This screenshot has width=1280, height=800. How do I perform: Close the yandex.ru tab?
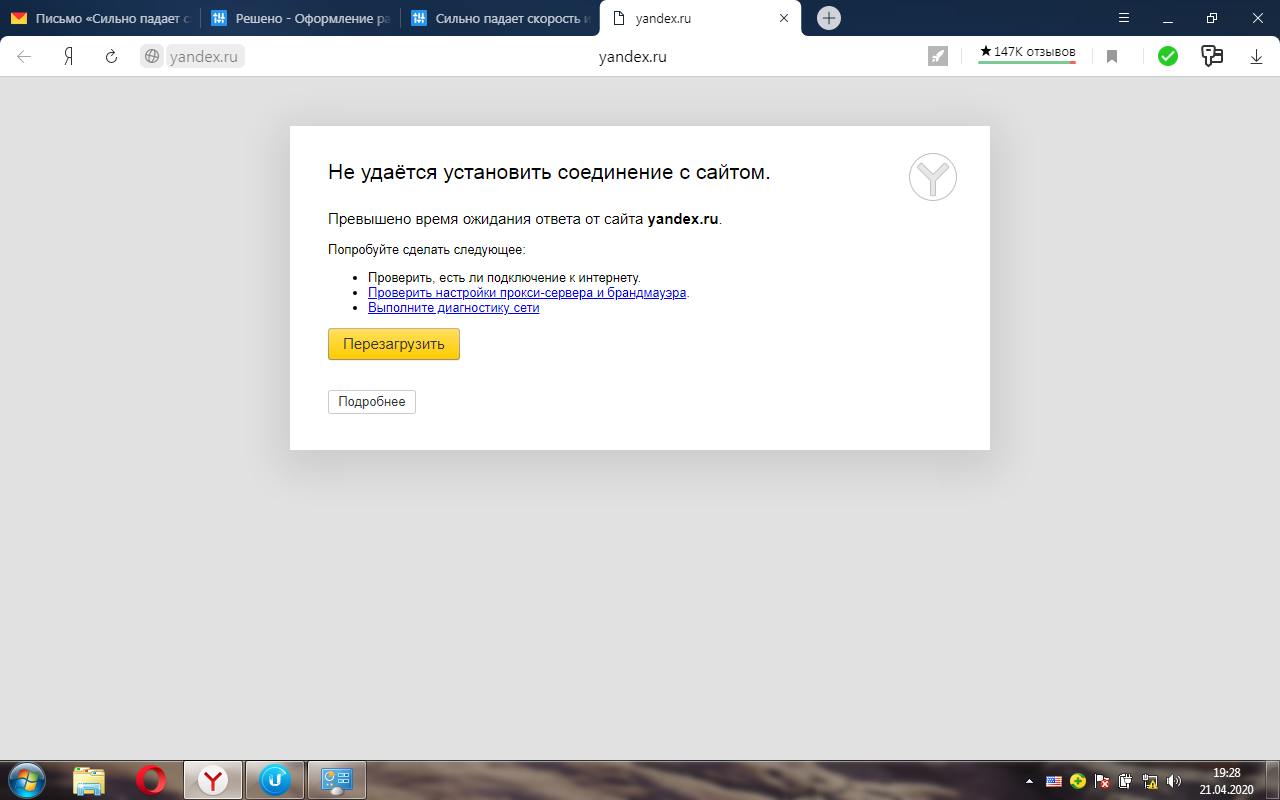pyautogui.click(x=784, y=18)
